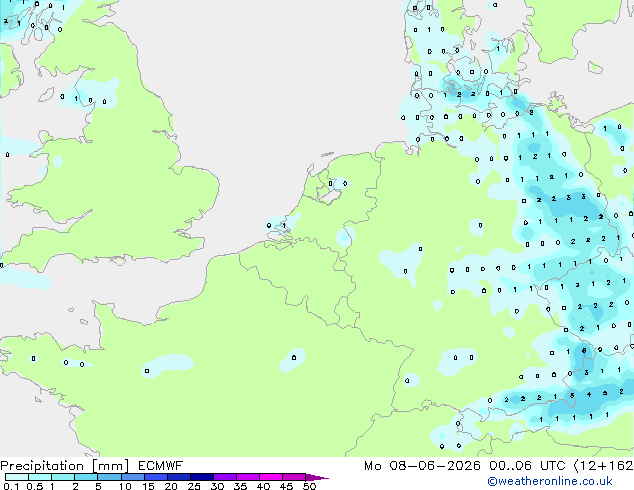634x490 pixels.
Task: Choose the 20–25 mm legend color box
Action: click(179, 477)
